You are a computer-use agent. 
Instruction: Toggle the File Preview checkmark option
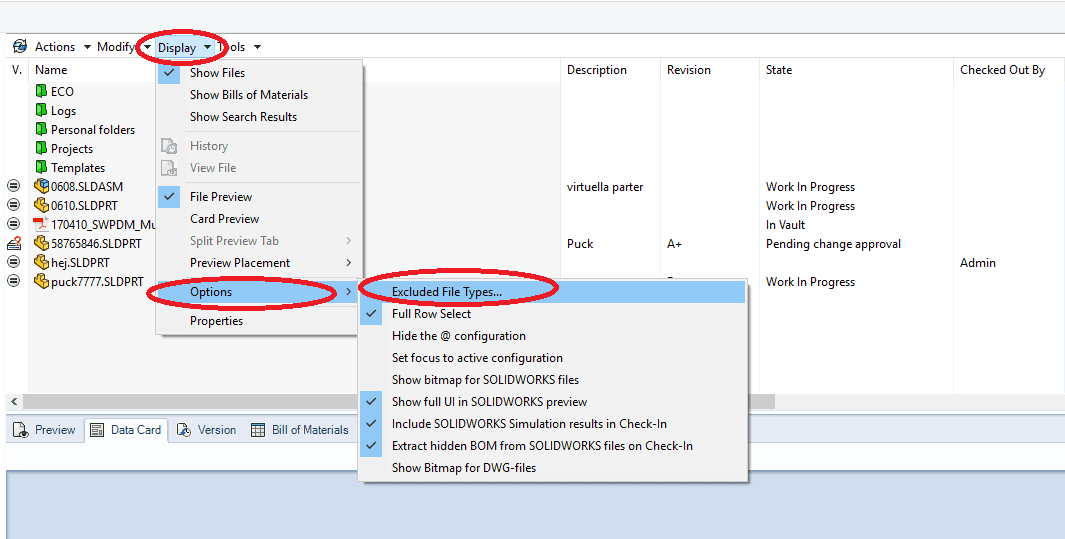[221, 197]
